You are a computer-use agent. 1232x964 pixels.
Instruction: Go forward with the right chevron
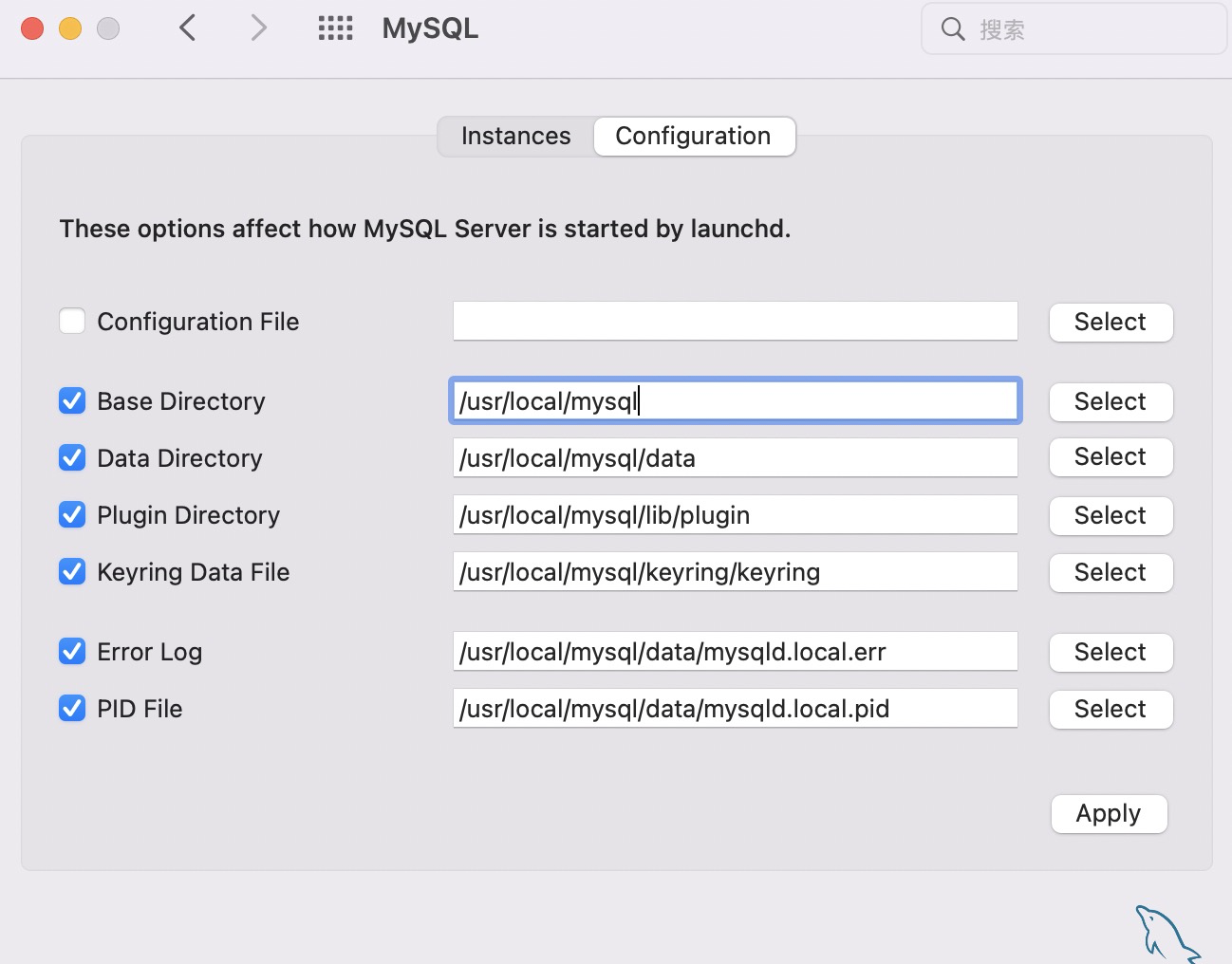[x=258, y=28]
